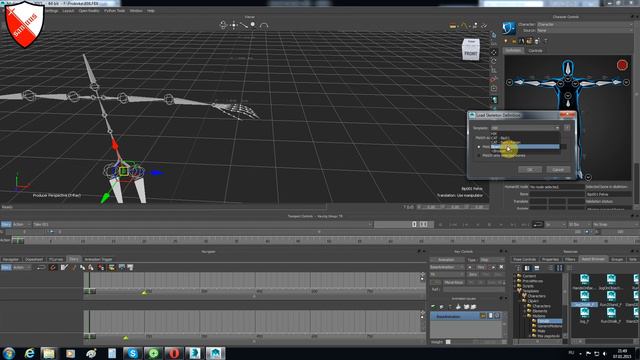
Task: Toggle the solo icon on BaseAnimation layer
Action: tap(490, 316)
